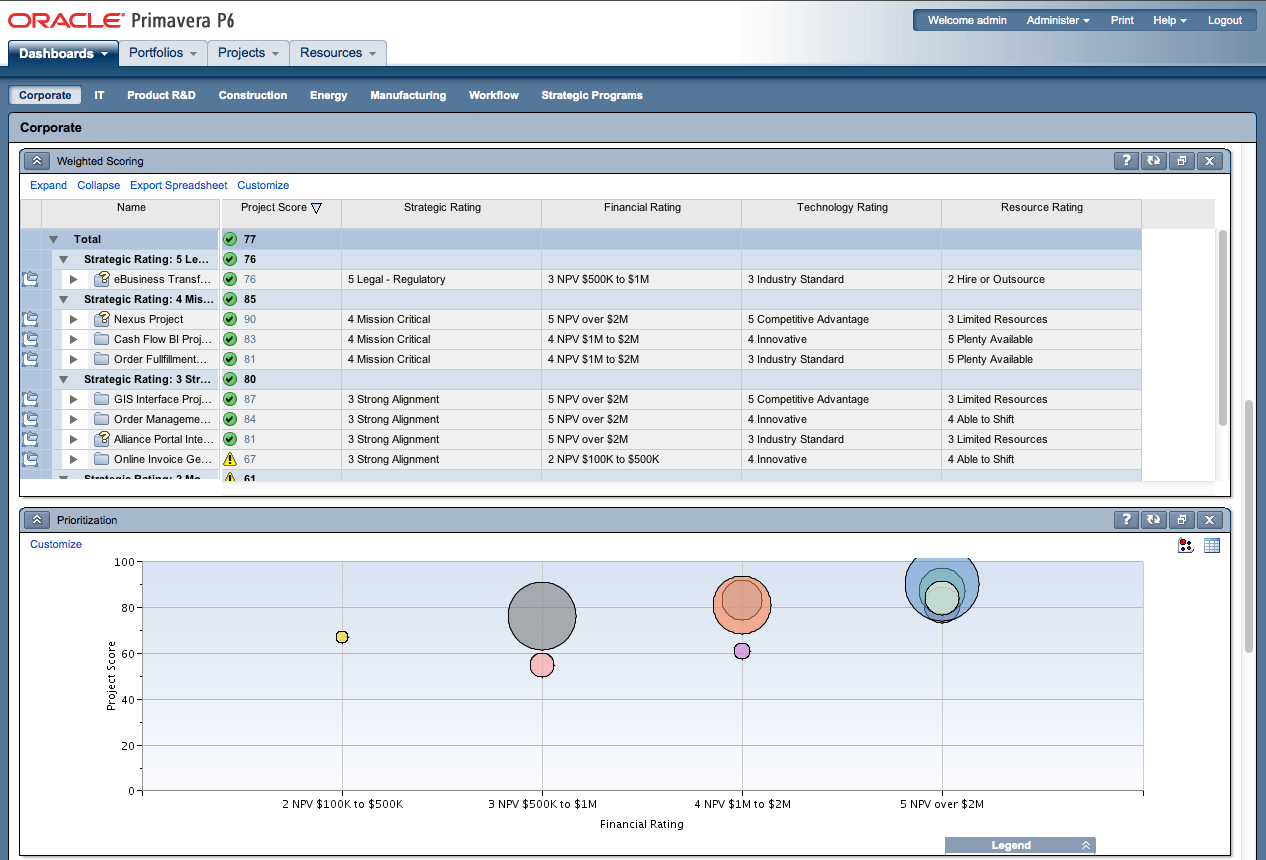Switch to the IT dashboard tab
The image size is (1266, 860).
(100, 95)
